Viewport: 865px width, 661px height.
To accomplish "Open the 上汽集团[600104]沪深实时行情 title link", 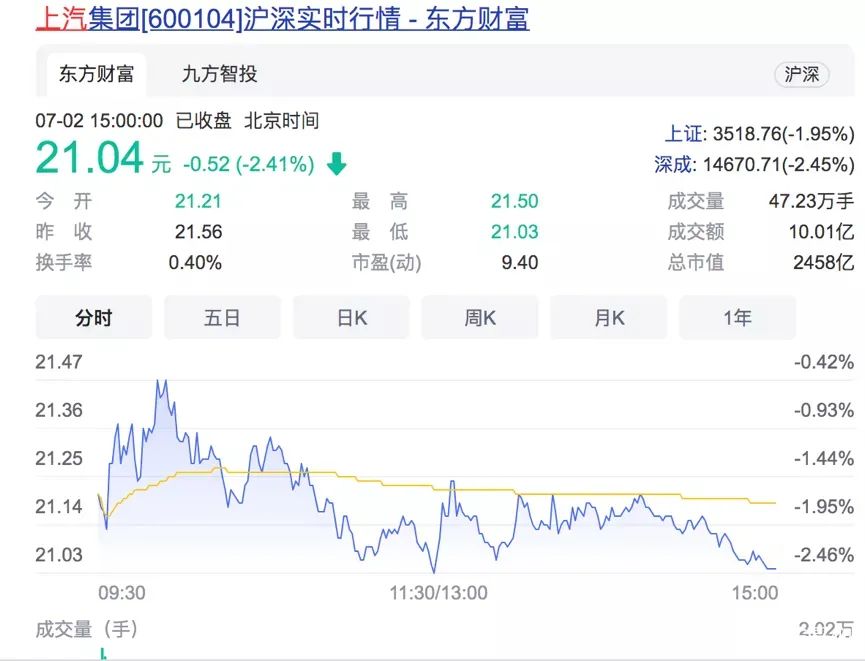I will click(282, 18).
